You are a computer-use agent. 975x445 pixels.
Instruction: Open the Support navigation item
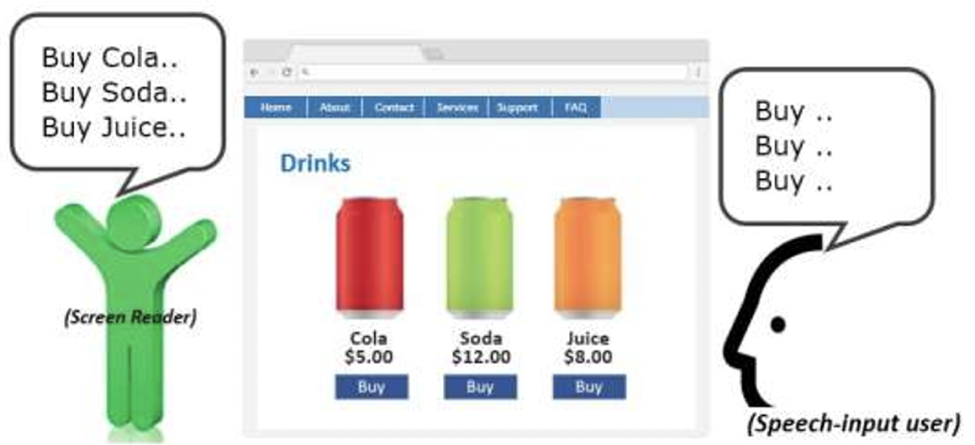[x=517, y=108]
